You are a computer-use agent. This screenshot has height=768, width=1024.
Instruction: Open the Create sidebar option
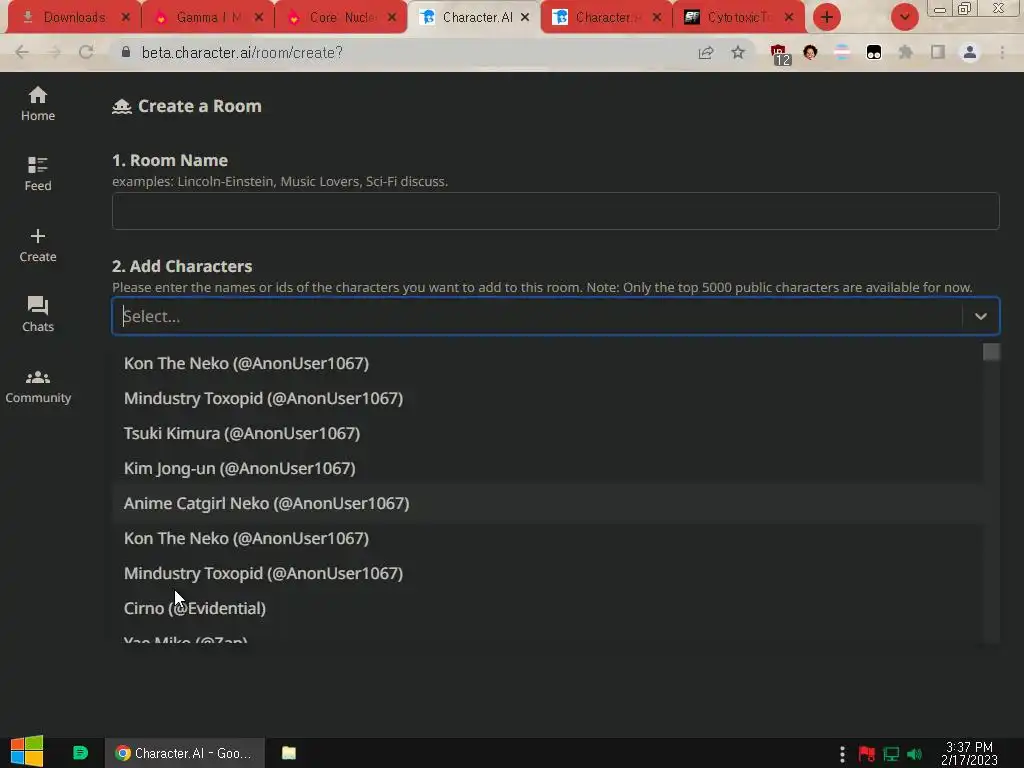[x=38, y=246]
